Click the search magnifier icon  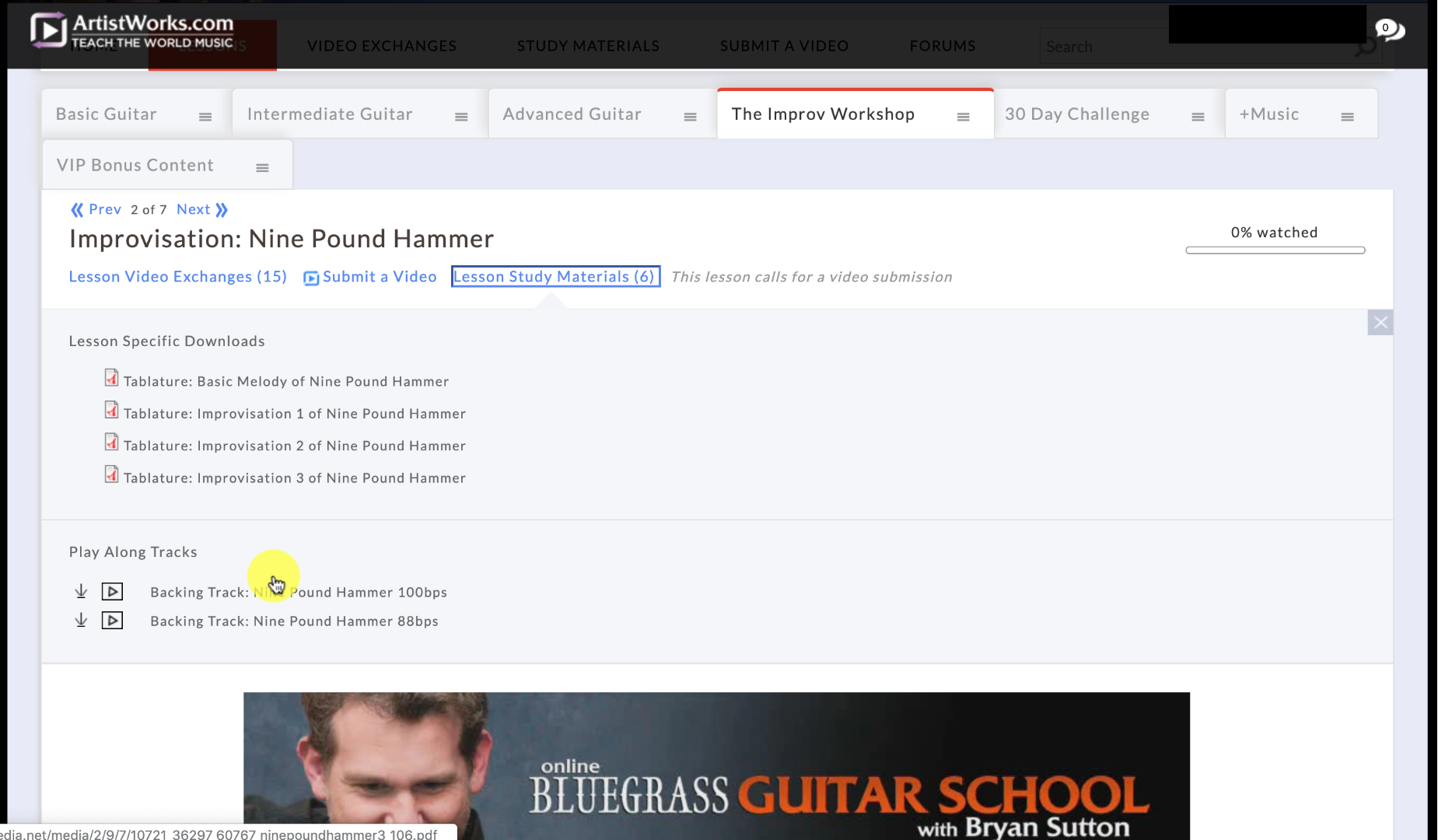pos(1365,48)
